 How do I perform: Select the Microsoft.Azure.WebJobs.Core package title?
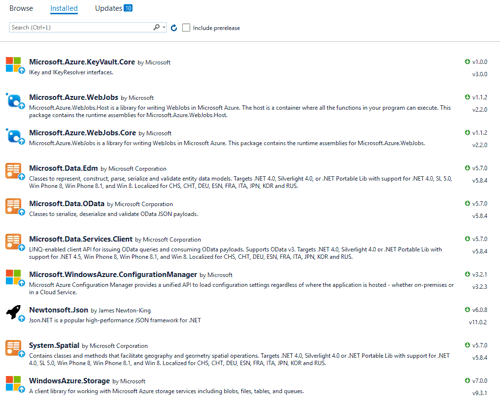pyautogui.click(x=82, y=133)
